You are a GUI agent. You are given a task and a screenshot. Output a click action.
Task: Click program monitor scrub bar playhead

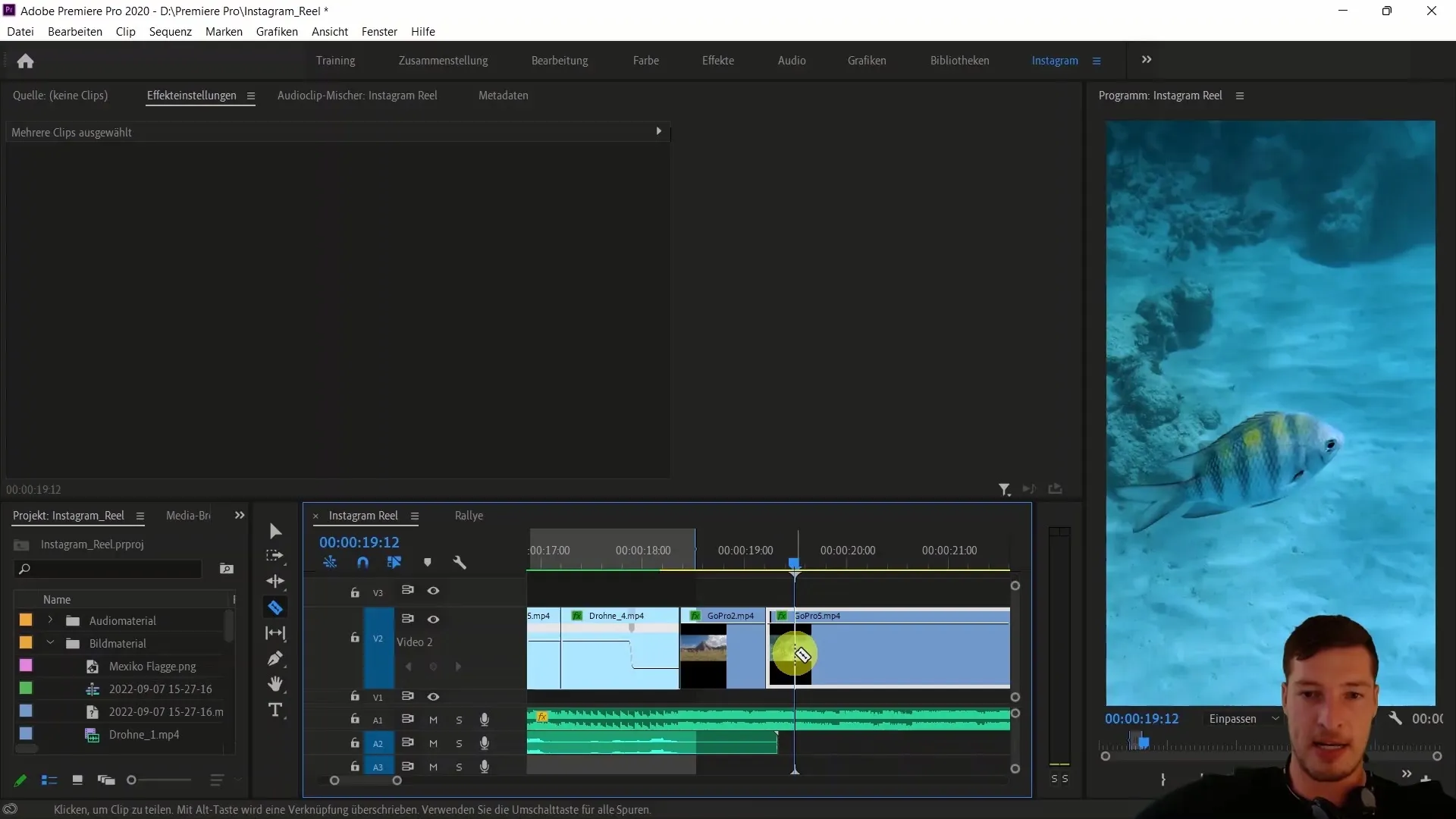pos(1144,742)
